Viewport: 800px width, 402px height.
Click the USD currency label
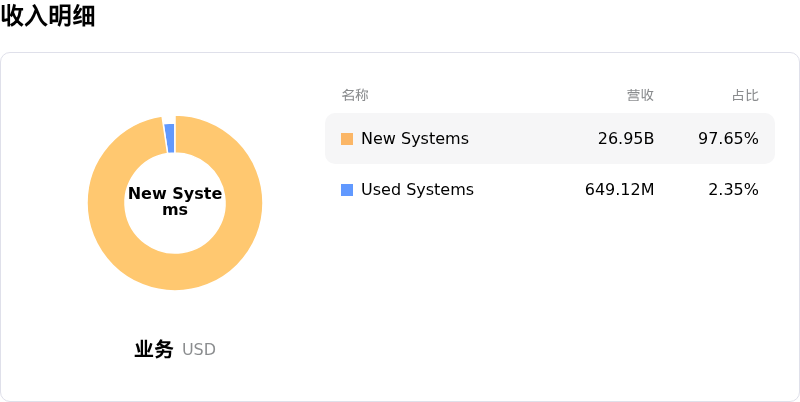(199, 350)
